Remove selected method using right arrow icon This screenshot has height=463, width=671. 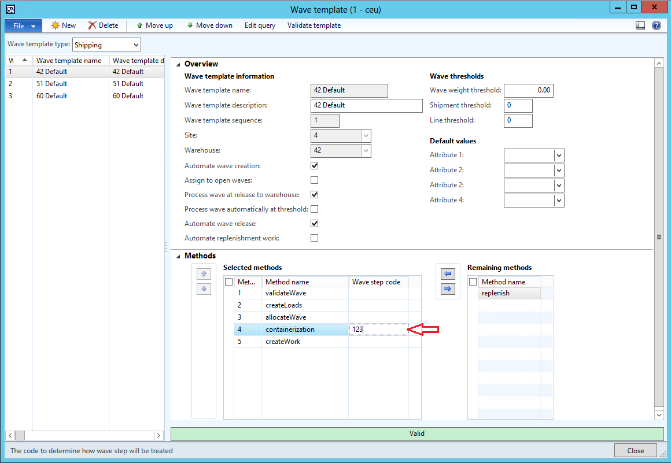coord(446,289)
